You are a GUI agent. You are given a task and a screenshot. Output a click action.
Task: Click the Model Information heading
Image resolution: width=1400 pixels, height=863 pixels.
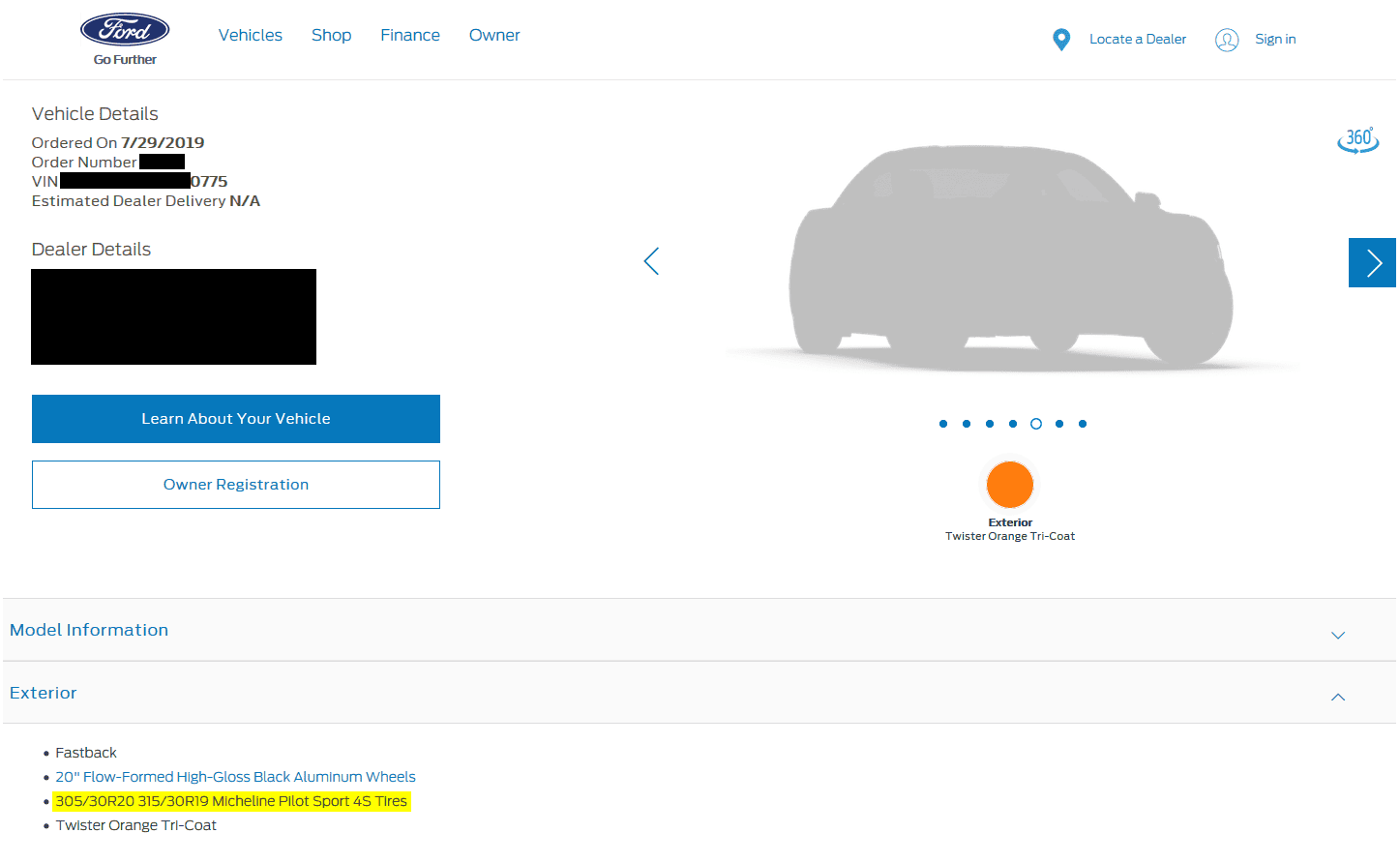[89, 630]
